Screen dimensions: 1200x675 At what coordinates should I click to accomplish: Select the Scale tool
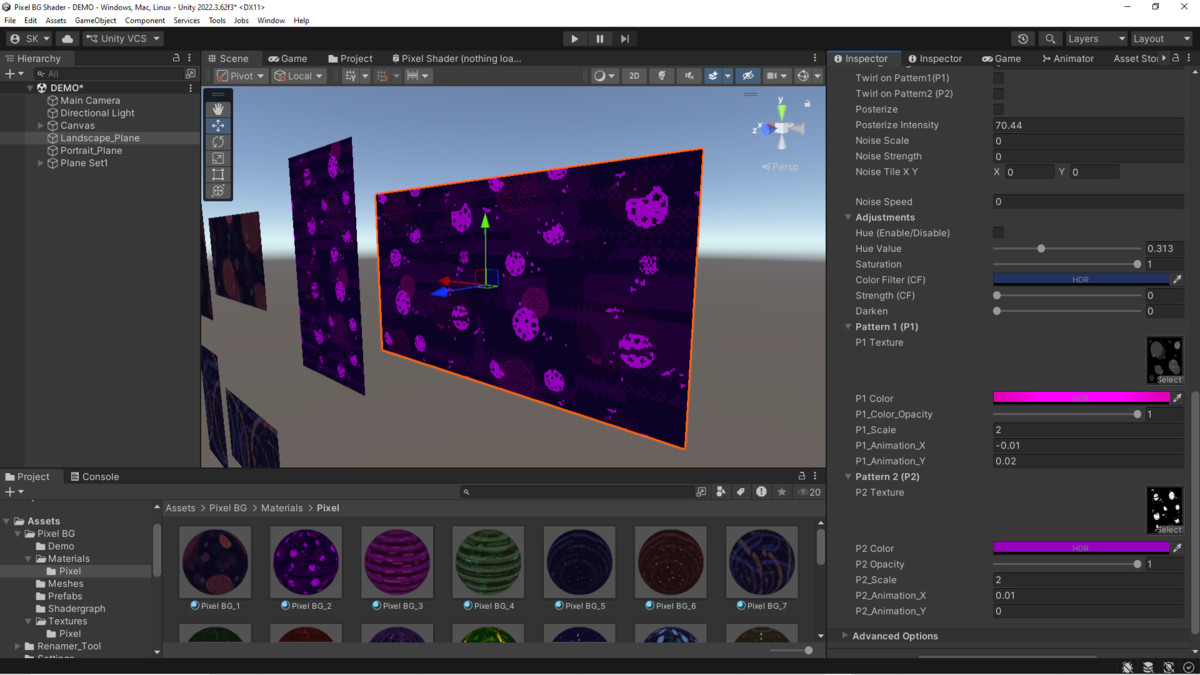[218, 158]
